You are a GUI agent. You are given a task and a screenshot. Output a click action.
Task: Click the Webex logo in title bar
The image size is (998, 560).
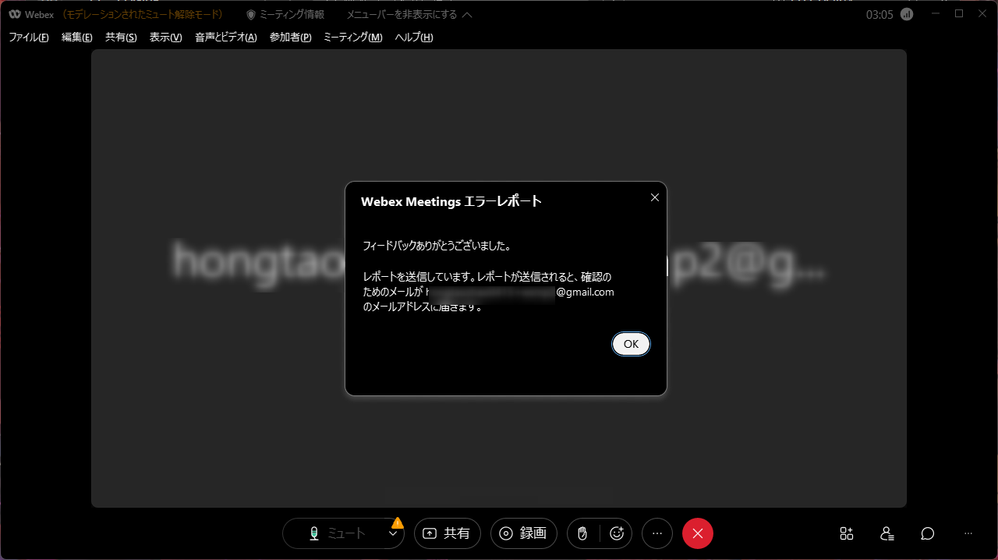pos(15,14)
